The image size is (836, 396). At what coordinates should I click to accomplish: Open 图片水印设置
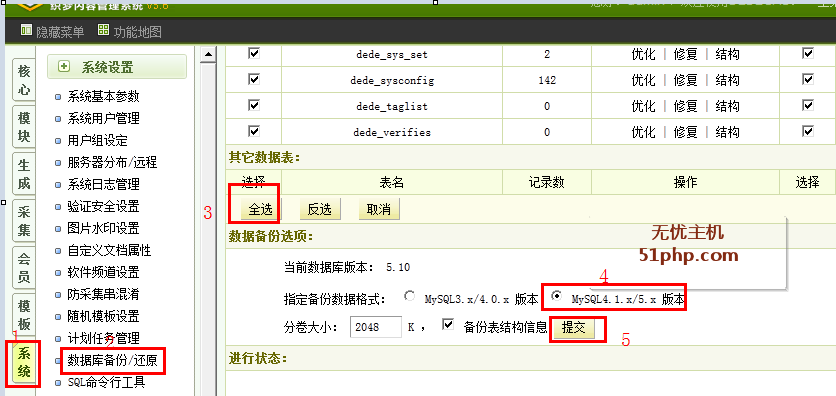(x=103, y=229)
